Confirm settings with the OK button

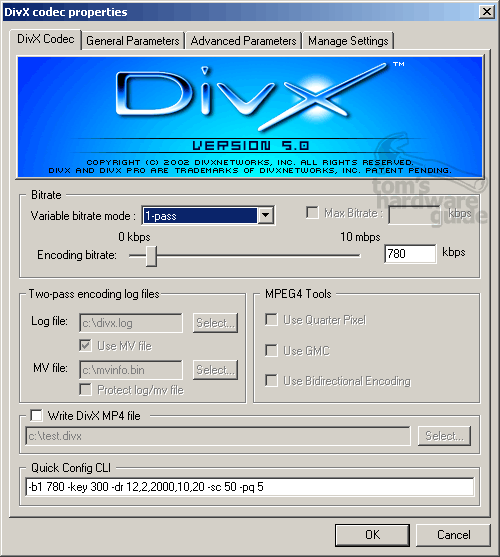click(x=372, y=535)
